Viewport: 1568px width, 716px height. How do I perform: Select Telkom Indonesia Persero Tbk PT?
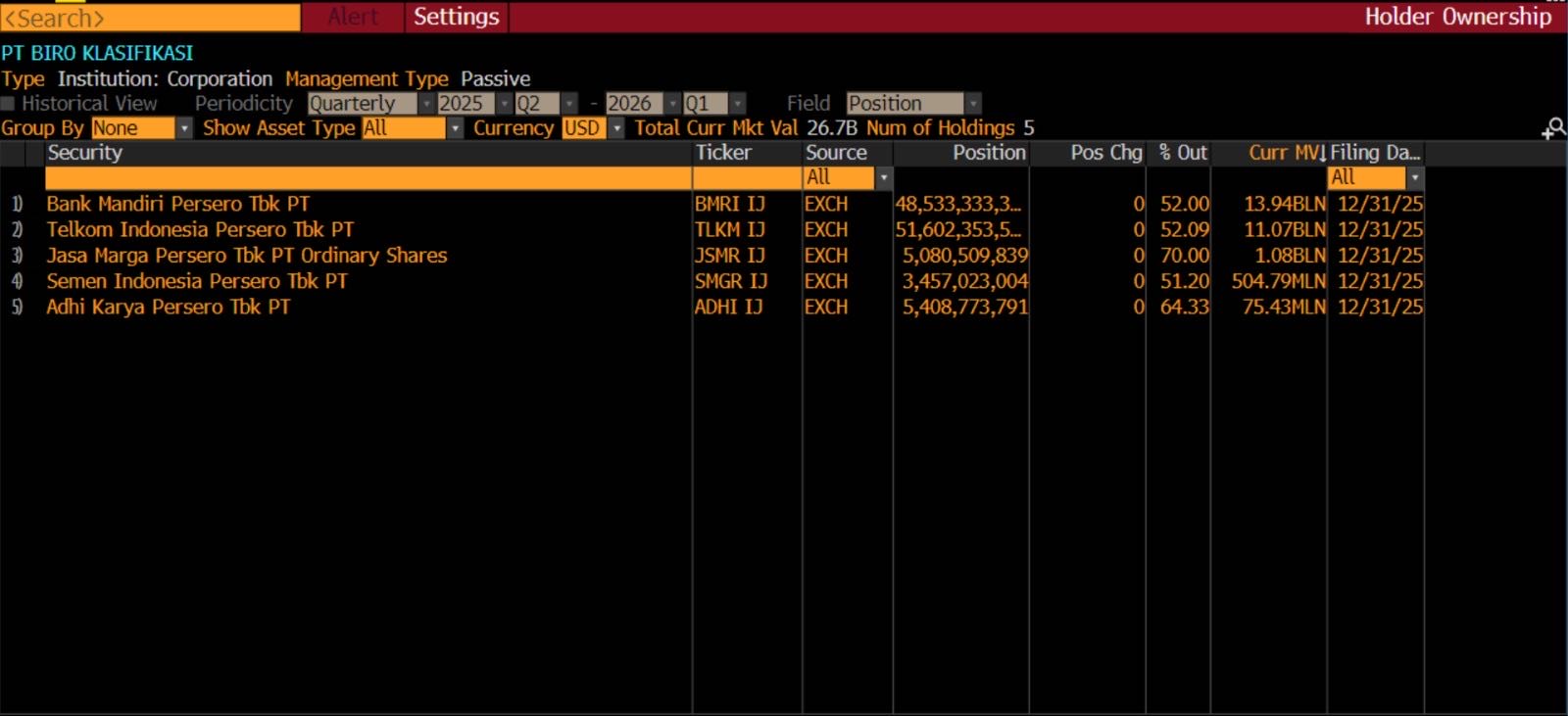tap(200, 230)
